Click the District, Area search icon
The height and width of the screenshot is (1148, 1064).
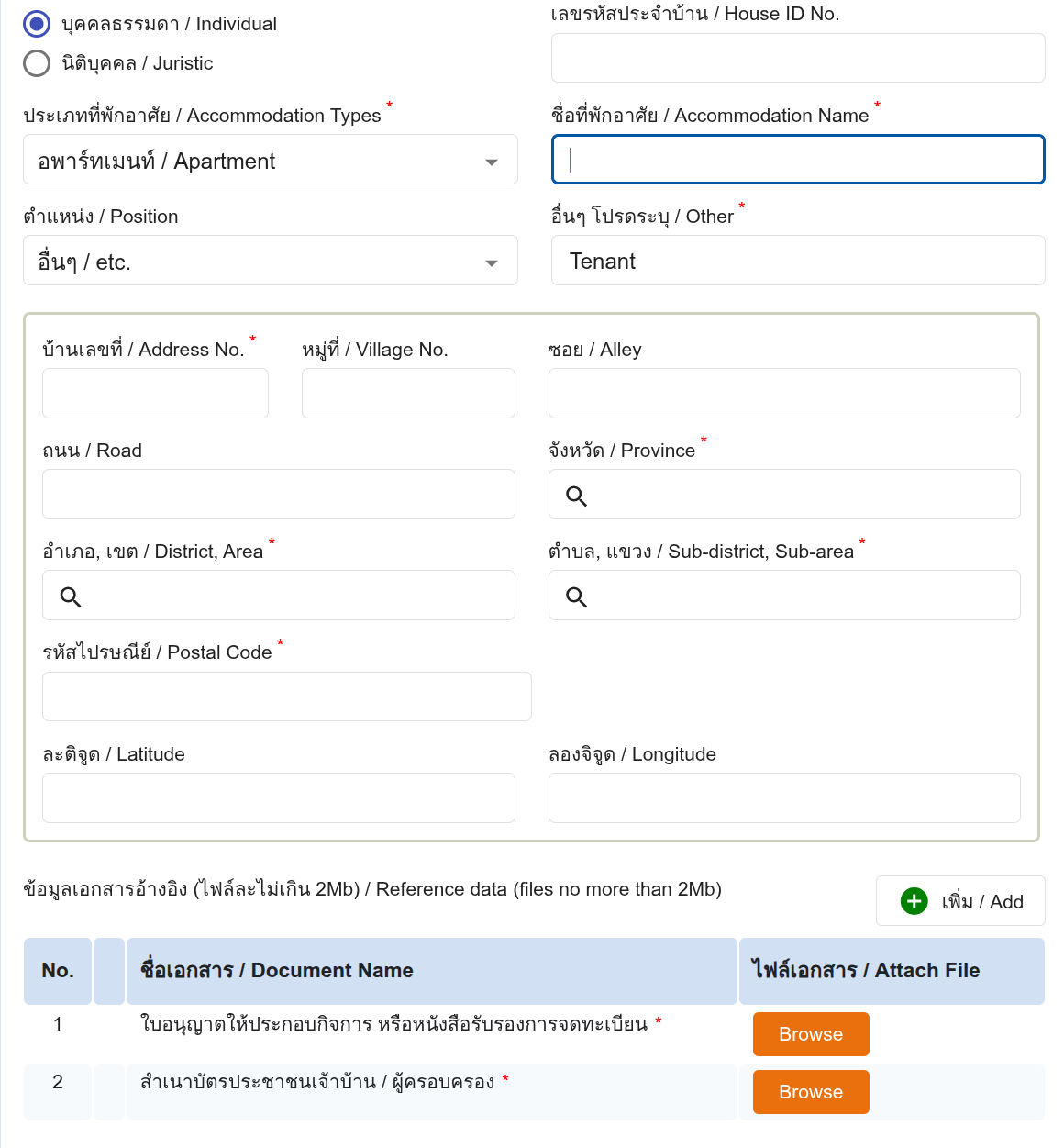pyautogui.click(x=71, y=596)
